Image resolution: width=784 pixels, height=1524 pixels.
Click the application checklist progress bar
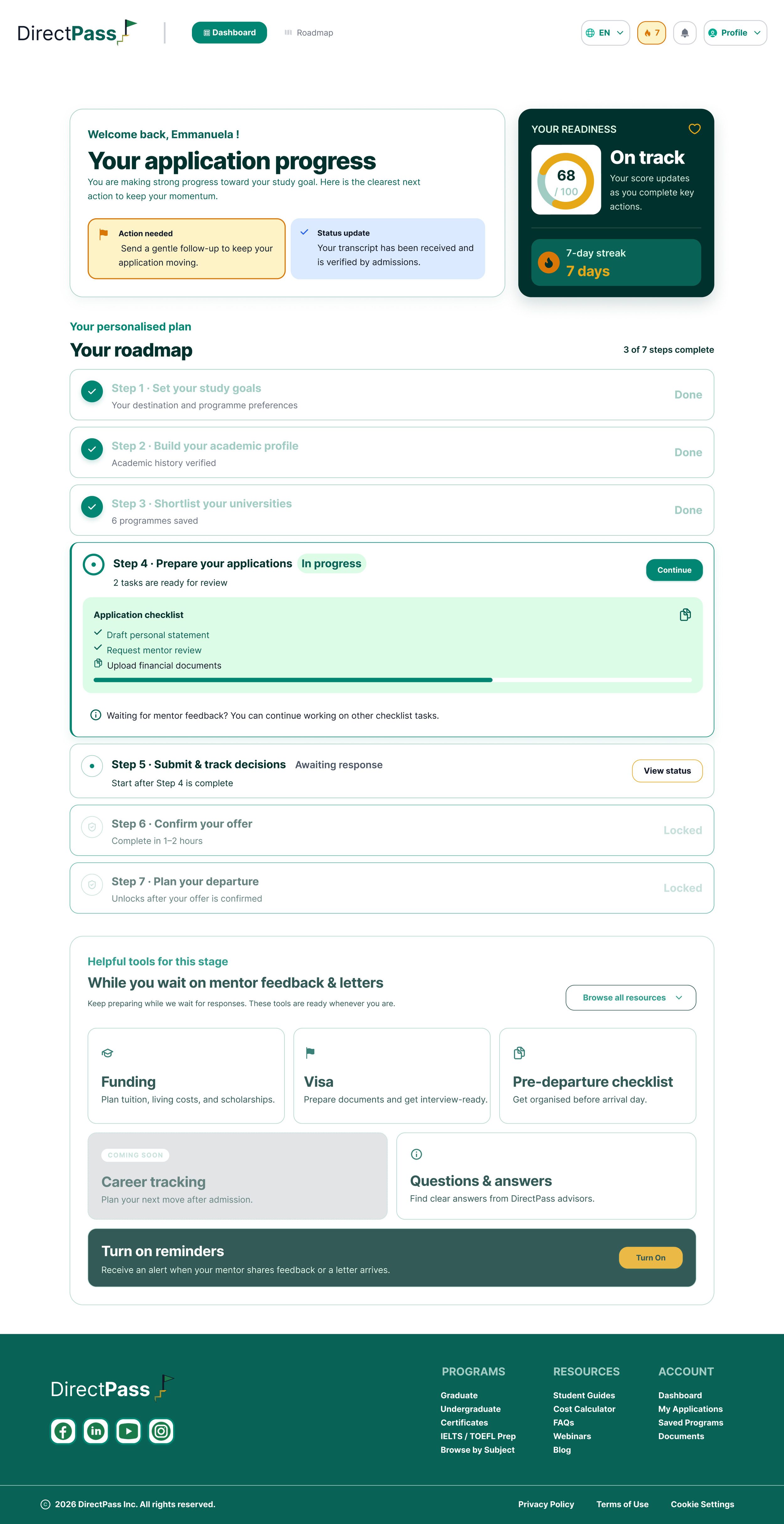coord(393,680)
